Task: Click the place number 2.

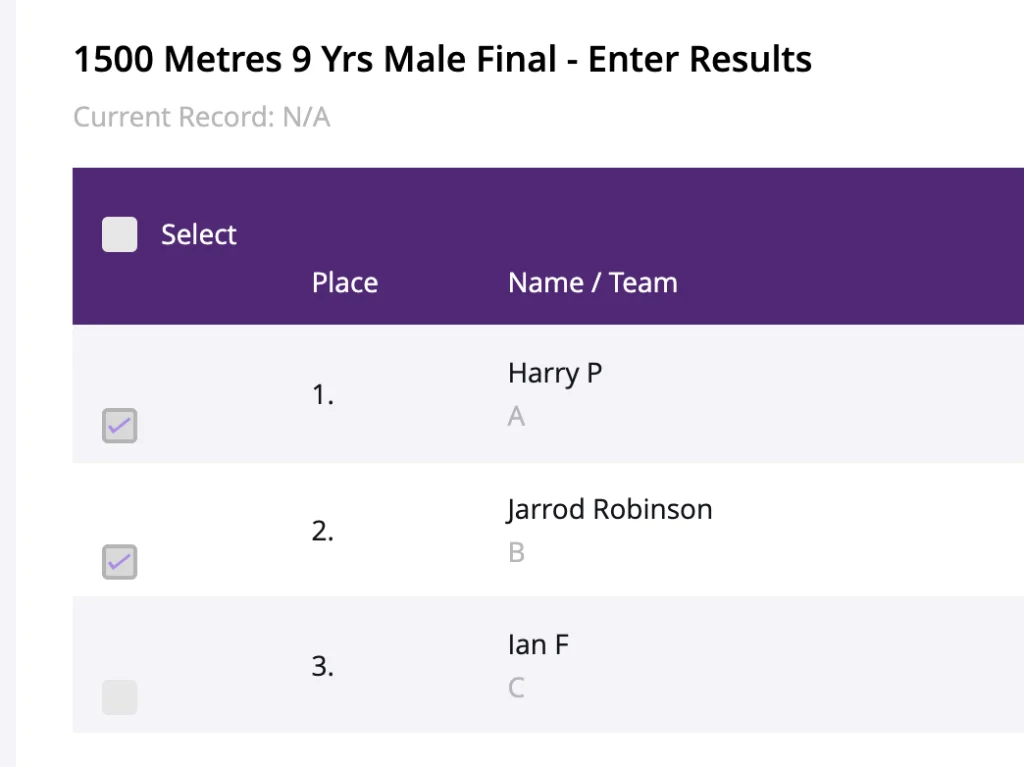Action: [323, 530]
